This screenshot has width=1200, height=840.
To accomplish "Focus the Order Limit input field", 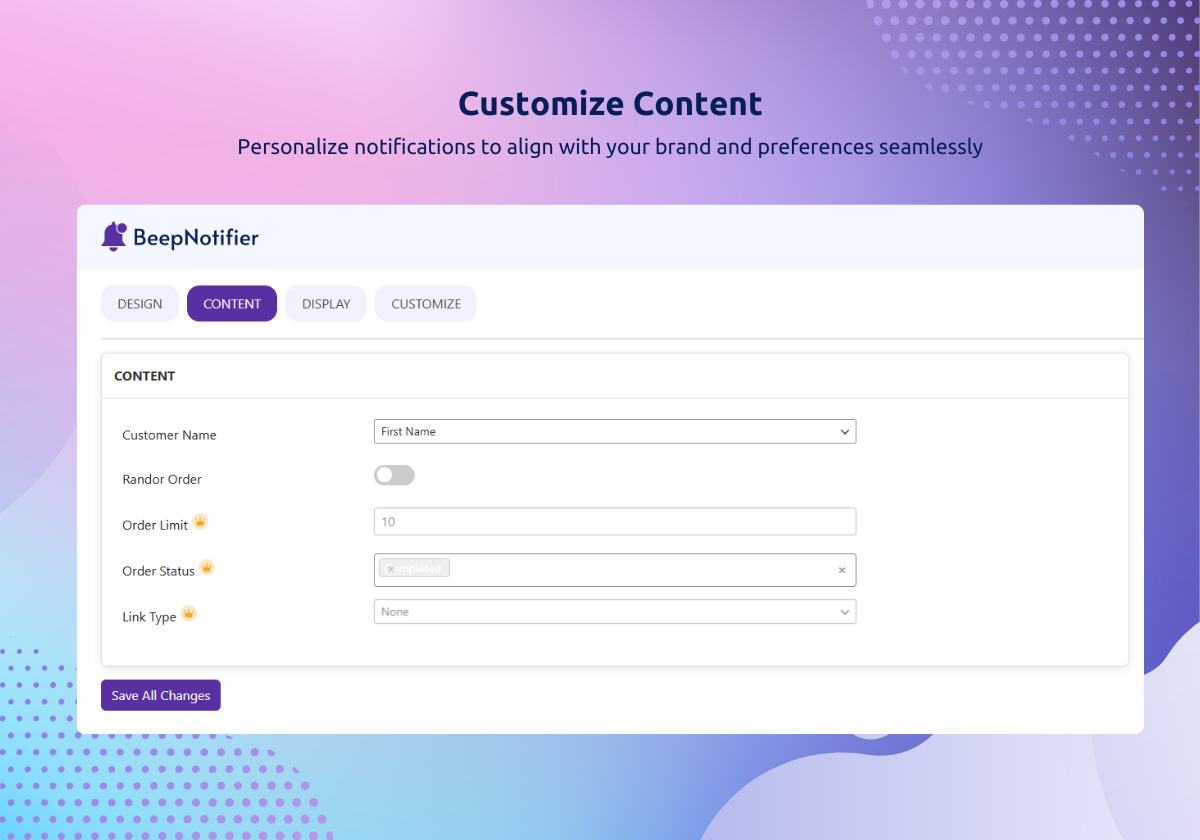I will pos(615,521).
